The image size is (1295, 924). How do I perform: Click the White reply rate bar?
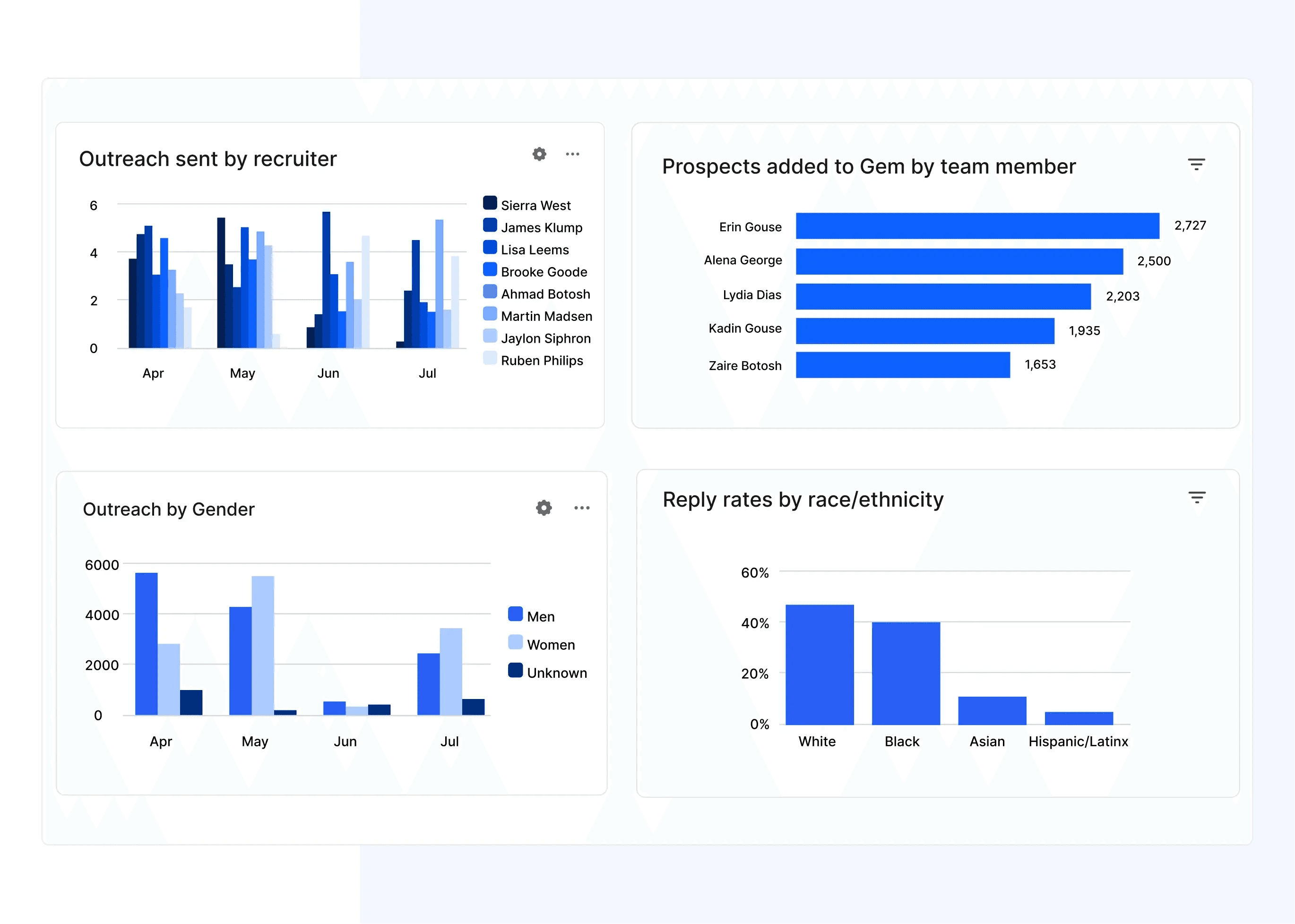click(x=820, y=664)
